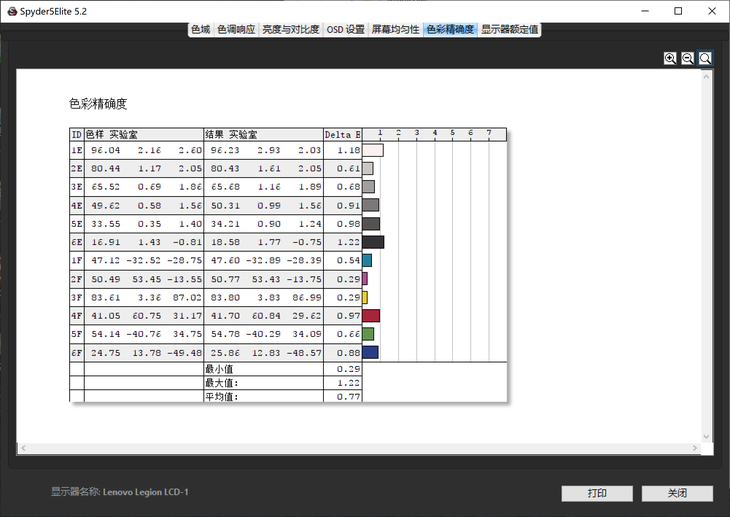Click the zoom in magnifier icon
730x517 pixels.
(x=670, y=58)
